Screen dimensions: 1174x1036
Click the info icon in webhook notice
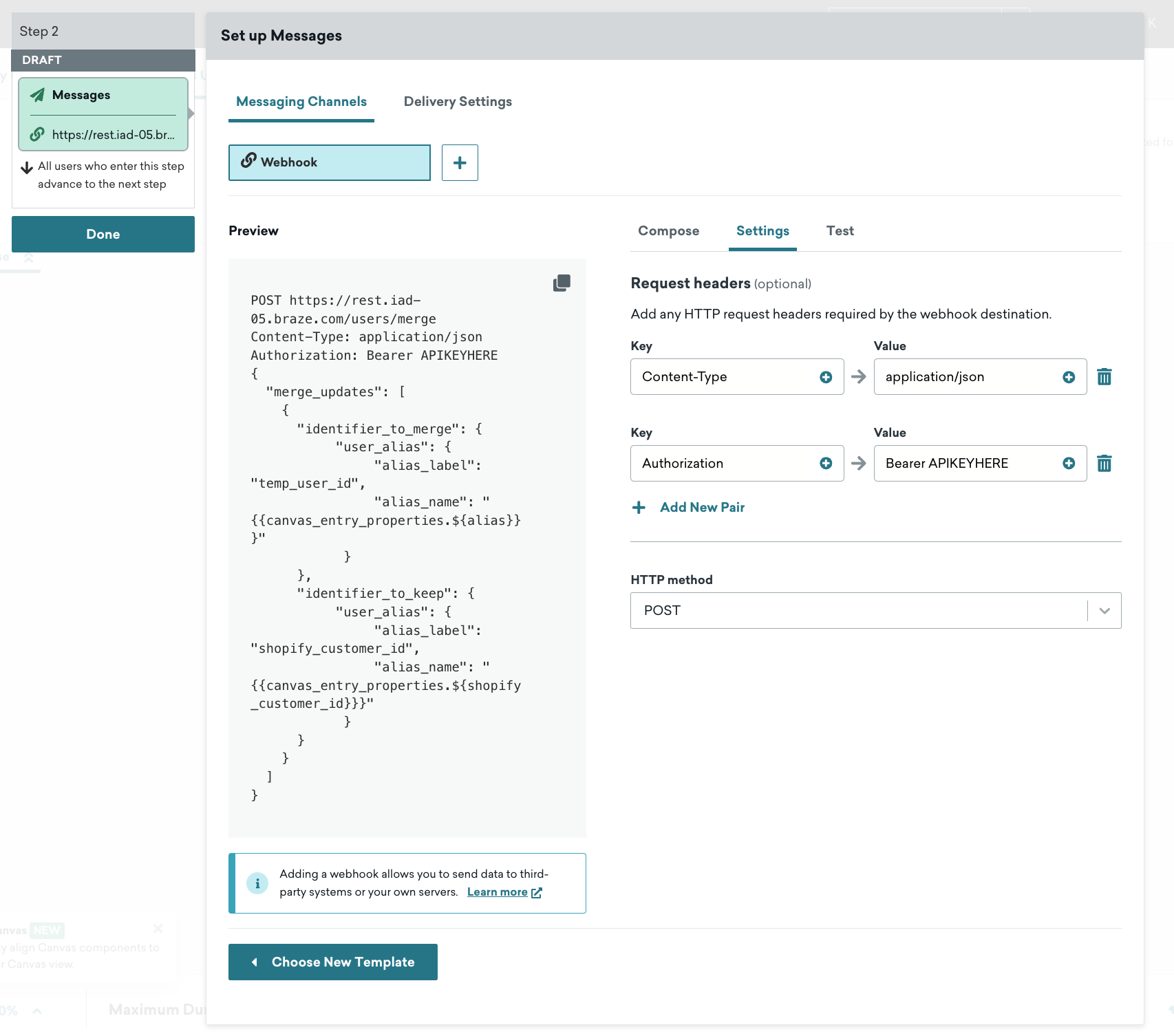pos(257,883)
